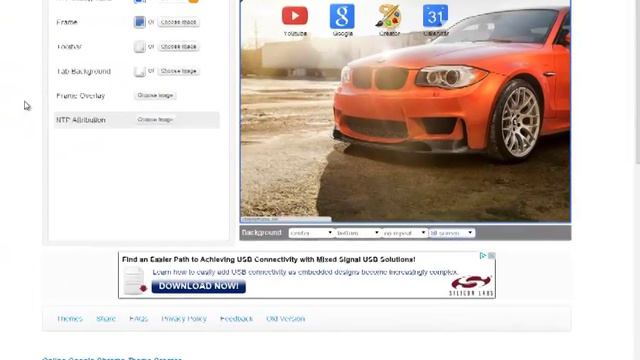Open the Creator palette icon in the preview
Viewport: 640px width, 360px height.
(389, 17)
